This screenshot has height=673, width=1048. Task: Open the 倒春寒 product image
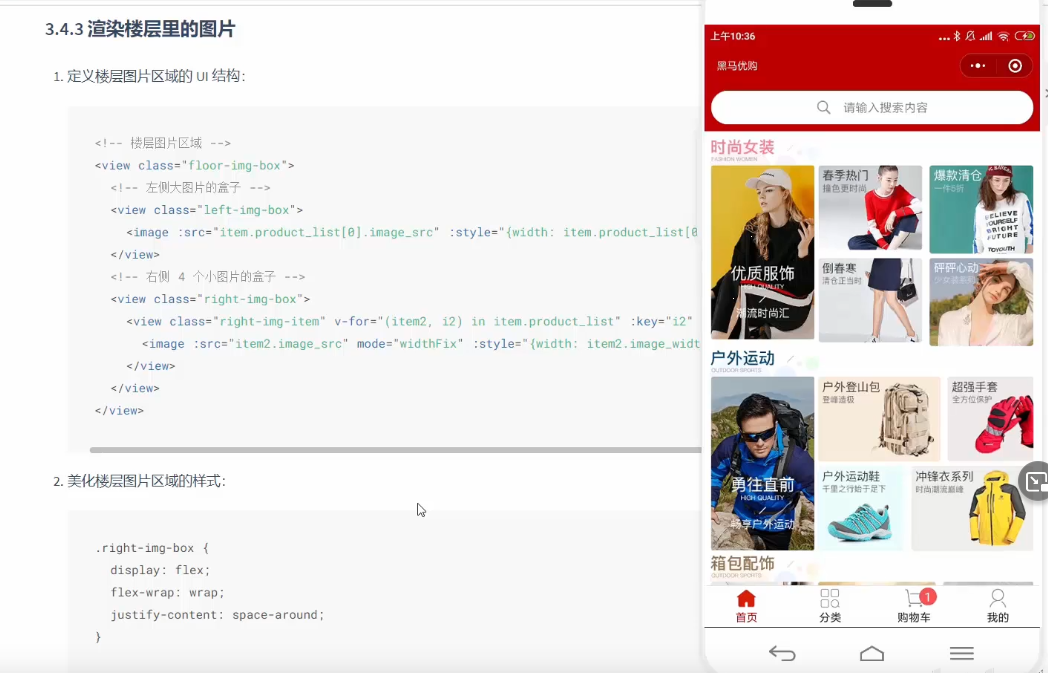870,301
